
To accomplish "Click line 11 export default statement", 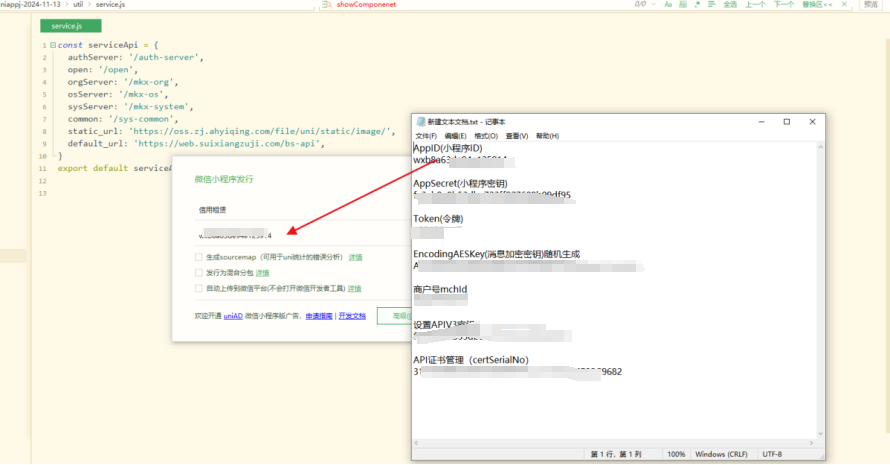I will click(114, 168).
